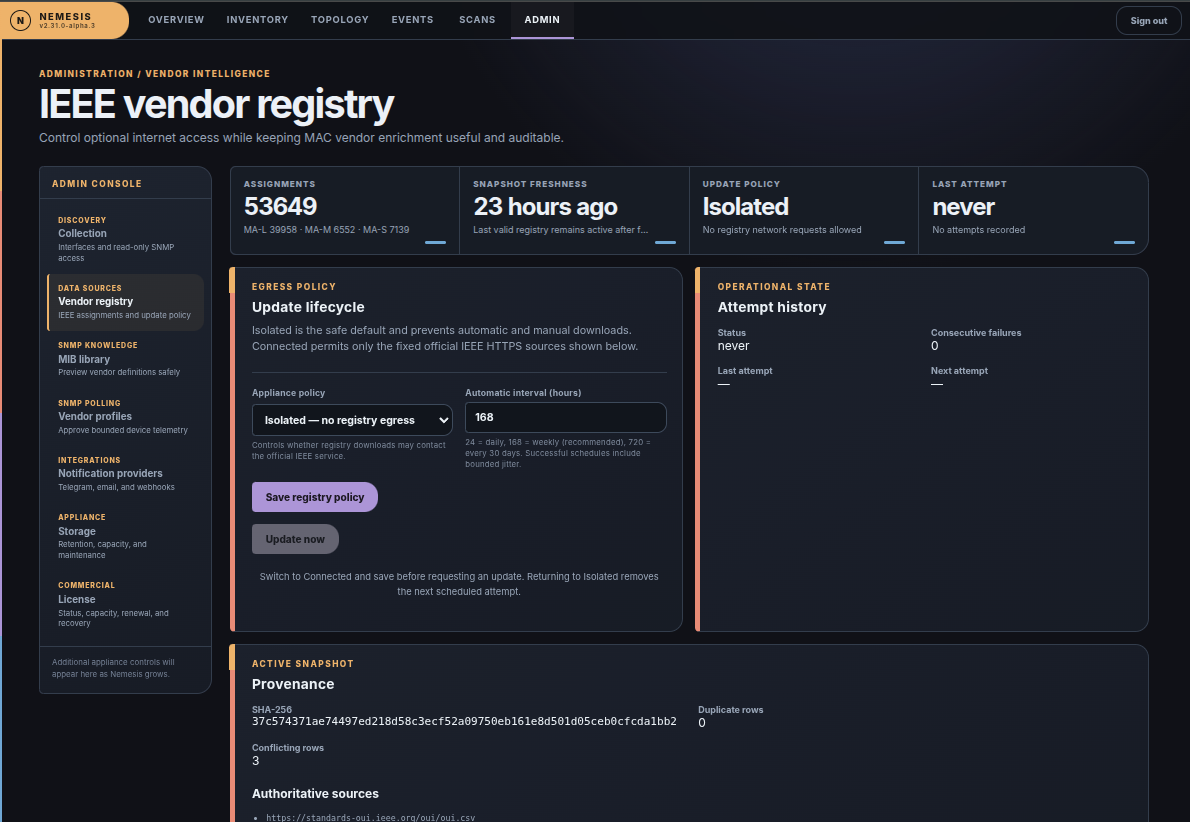Open SNMP polling Vendor profiles
This screenshot has height=822, width=1190.
[x=125, y=417]
